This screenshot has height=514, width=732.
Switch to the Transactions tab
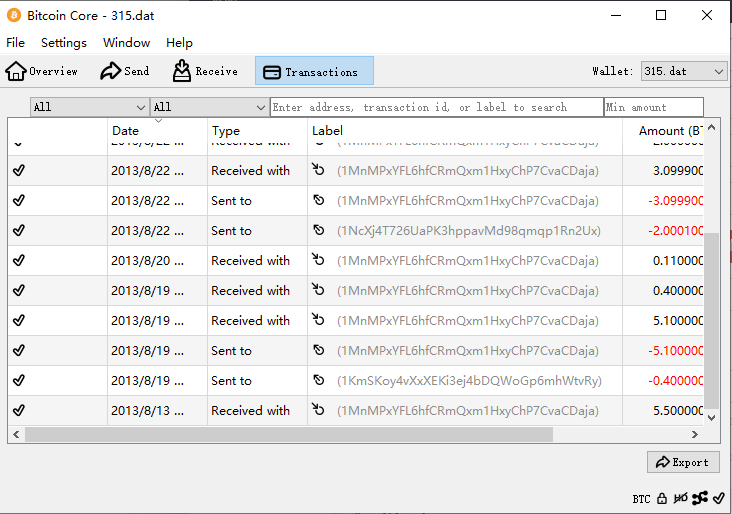(314, 71)
